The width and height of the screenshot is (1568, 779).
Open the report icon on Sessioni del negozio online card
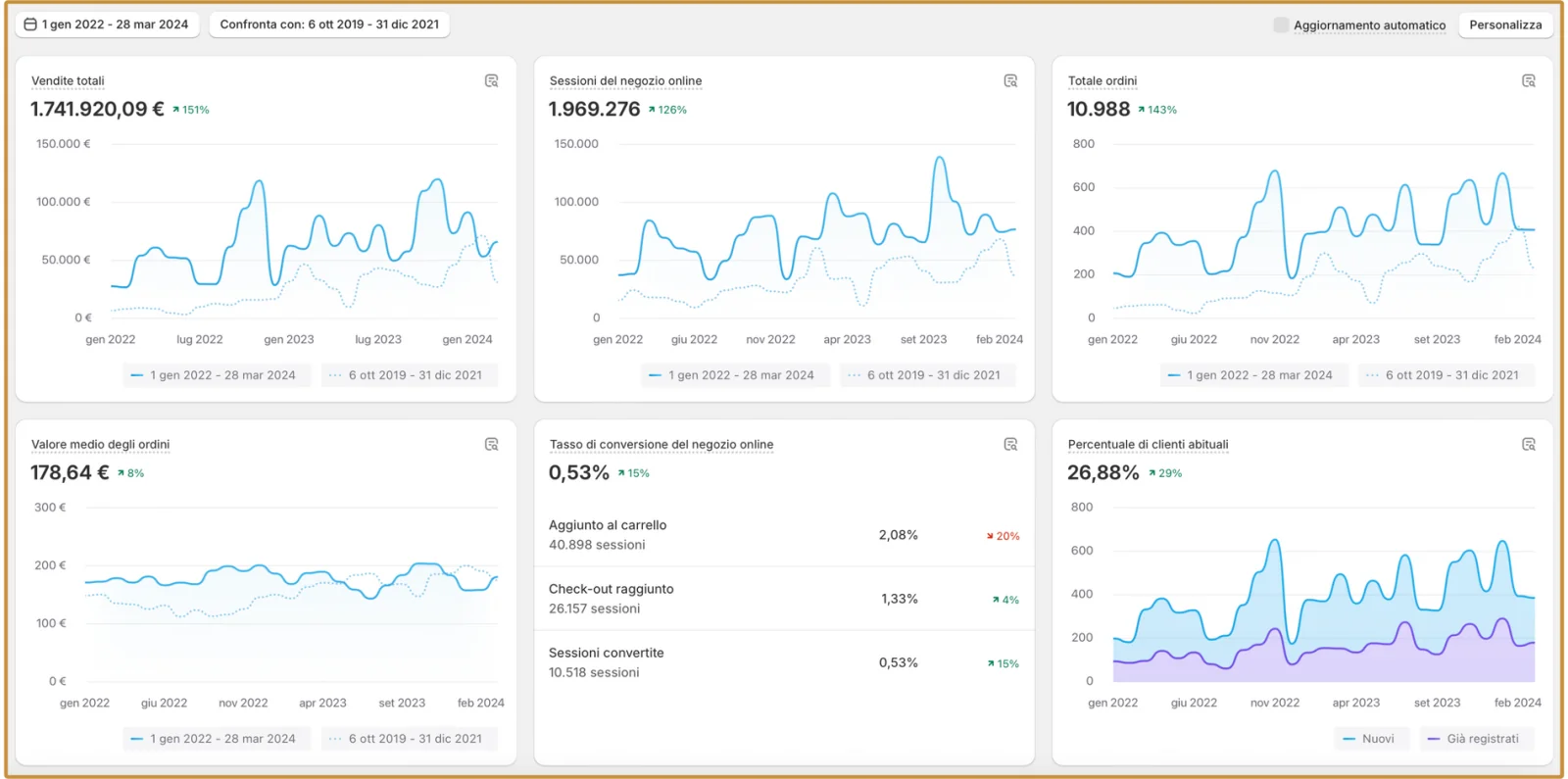[1010, 81]
